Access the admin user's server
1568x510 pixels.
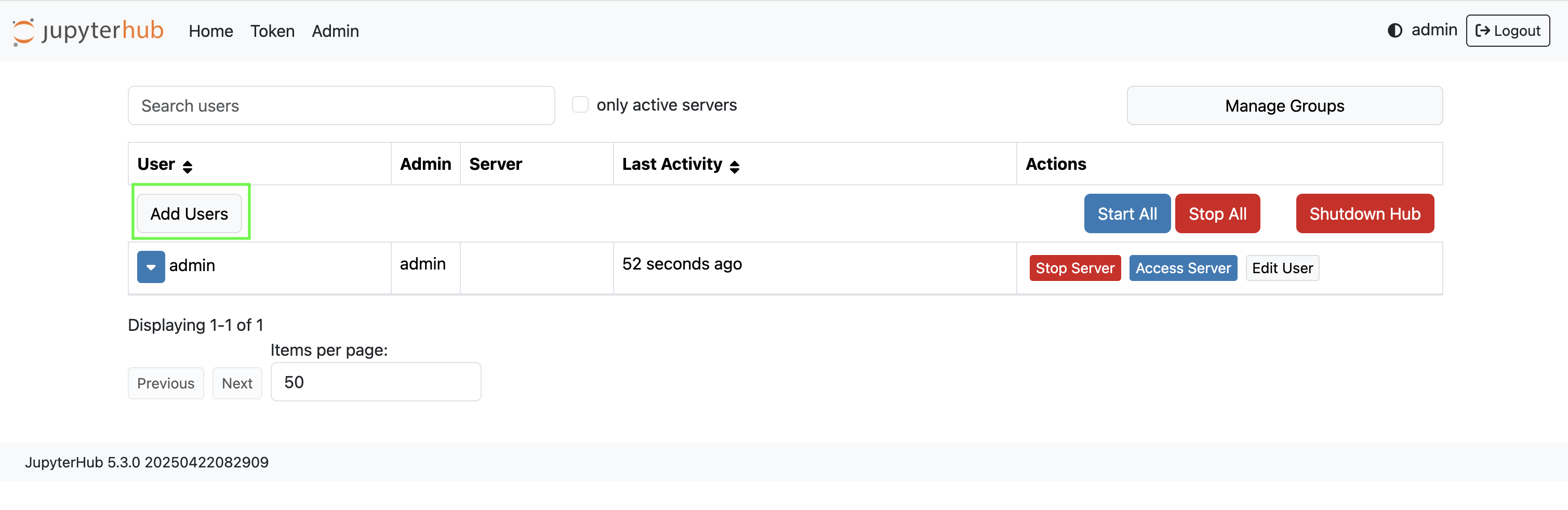coord(1182,268)
